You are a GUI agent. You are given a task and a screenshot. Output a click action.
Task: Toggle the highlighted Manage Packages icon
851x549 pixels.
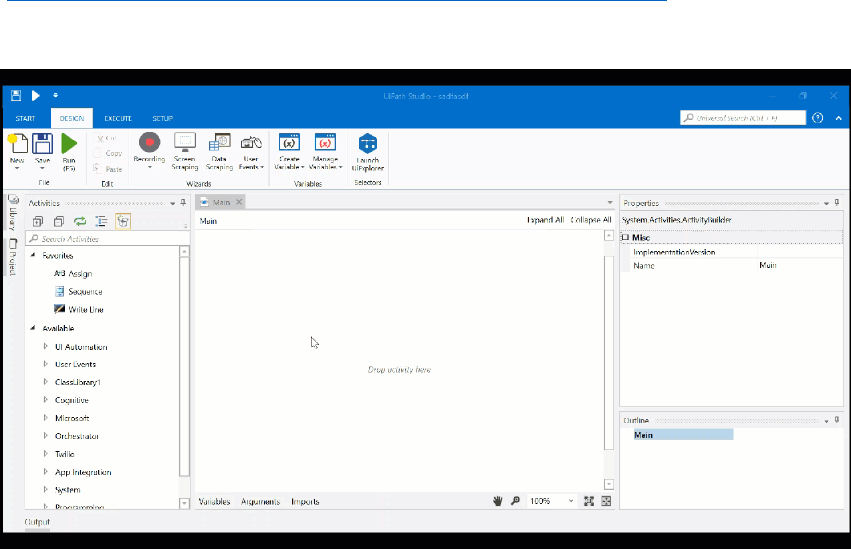pyautogui.click(x=123, y=221)
